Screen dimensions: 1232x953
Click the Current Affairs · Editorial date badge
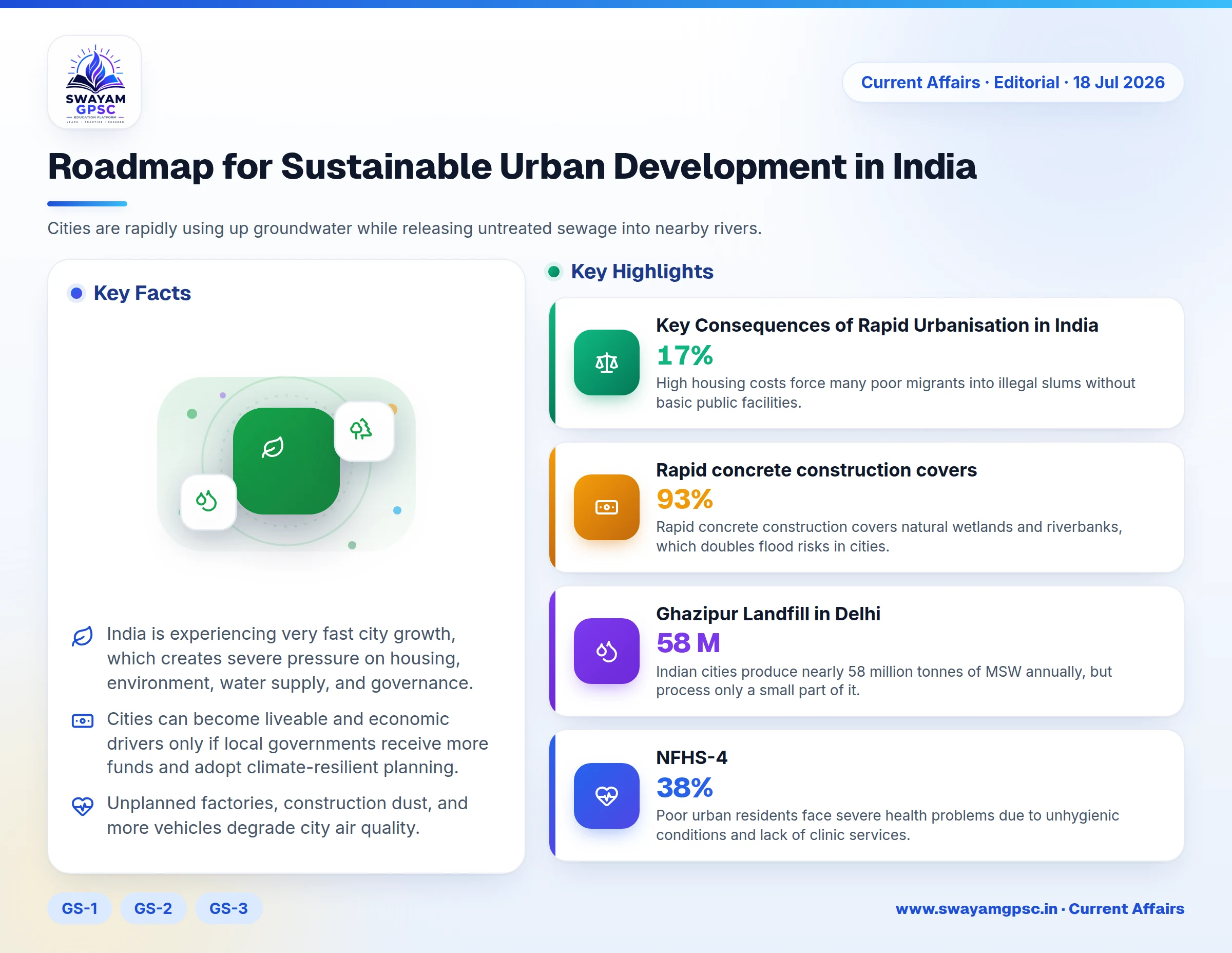tap(1013, 82)
